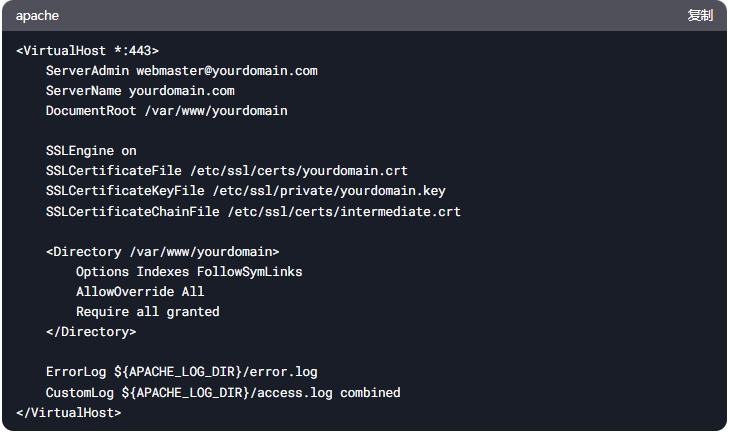Click the DocumentRoot /var/www/yourdomain line
The width and height of the screenshot is (729, 433).
[x=166, y=111]
